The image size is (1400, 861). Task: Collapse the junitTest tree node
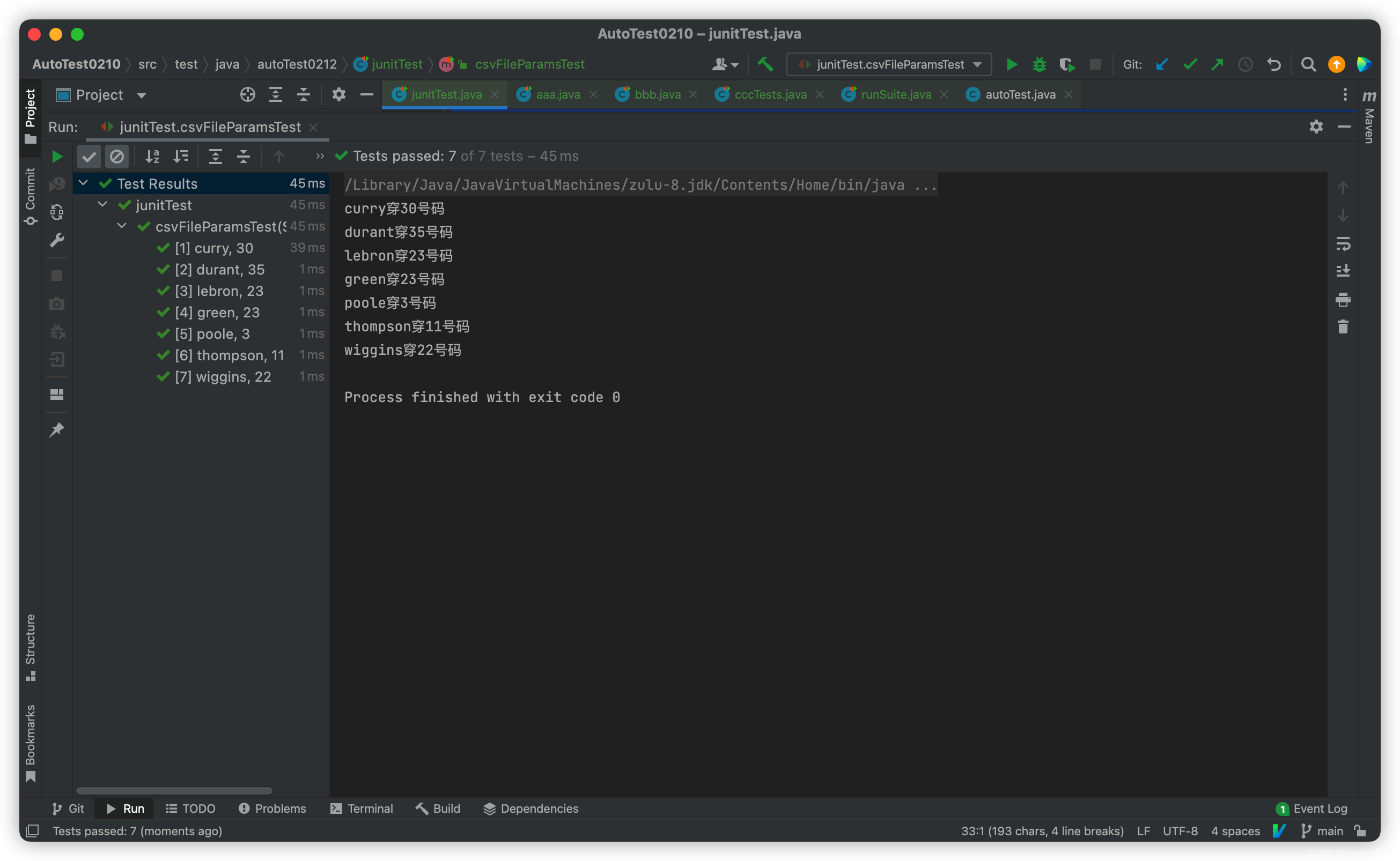102,204
